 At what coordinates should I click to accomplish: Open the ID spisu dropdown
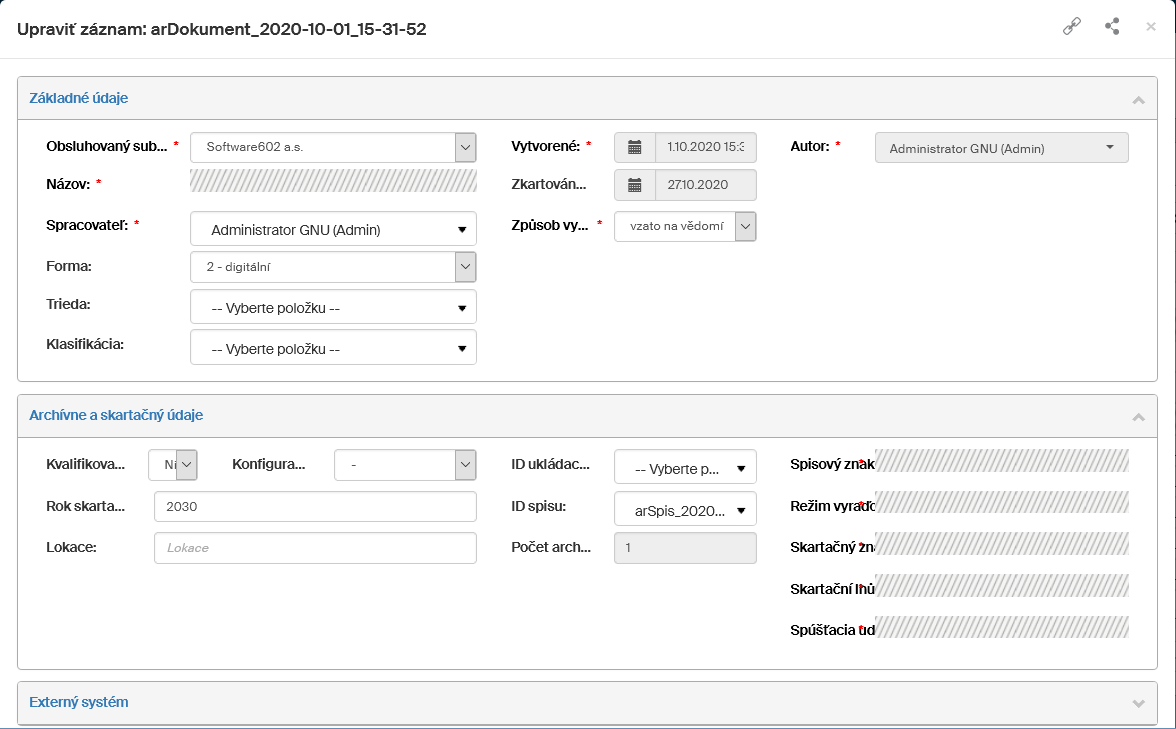pyautogui.click(x=685, y=510)
